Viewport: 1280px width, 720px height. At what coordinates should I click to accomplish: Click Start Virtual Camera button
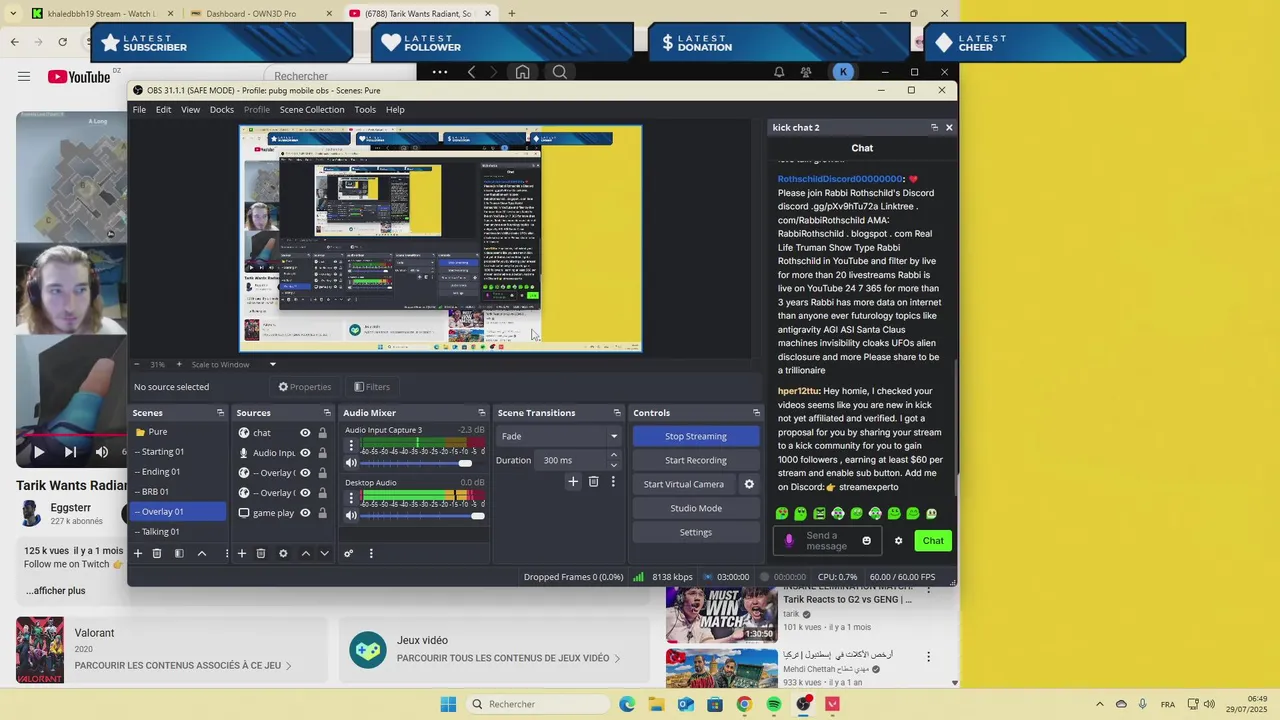684,484
